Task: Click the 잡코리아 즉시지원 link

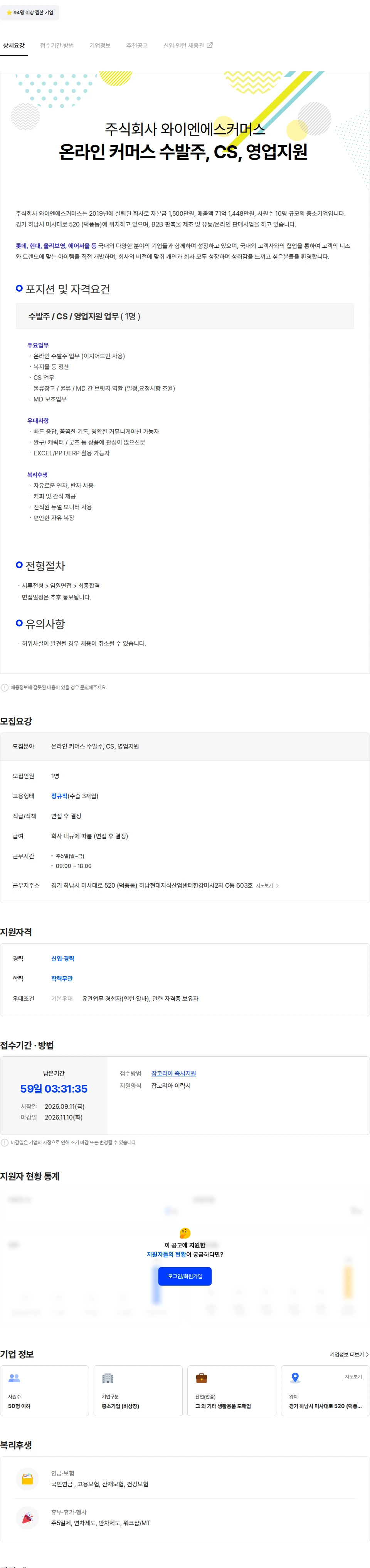Action: coord(173,1073)
